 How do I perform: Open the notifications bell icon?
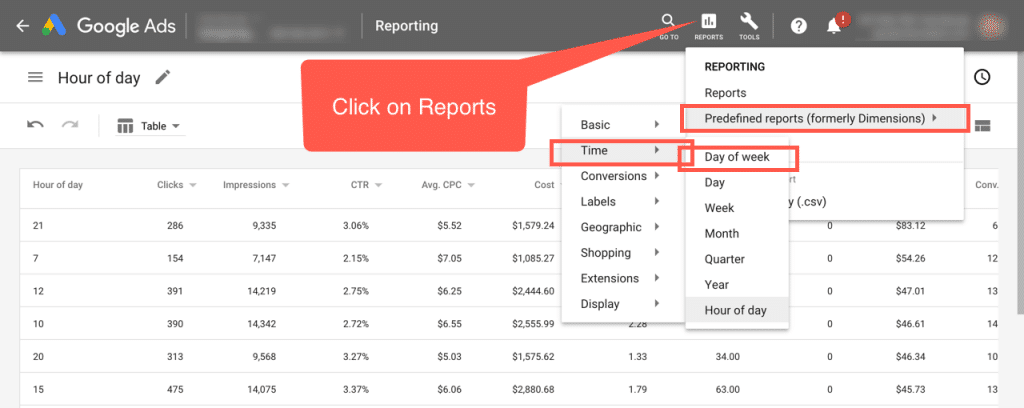pyautogui.click(x=834, y=26)
